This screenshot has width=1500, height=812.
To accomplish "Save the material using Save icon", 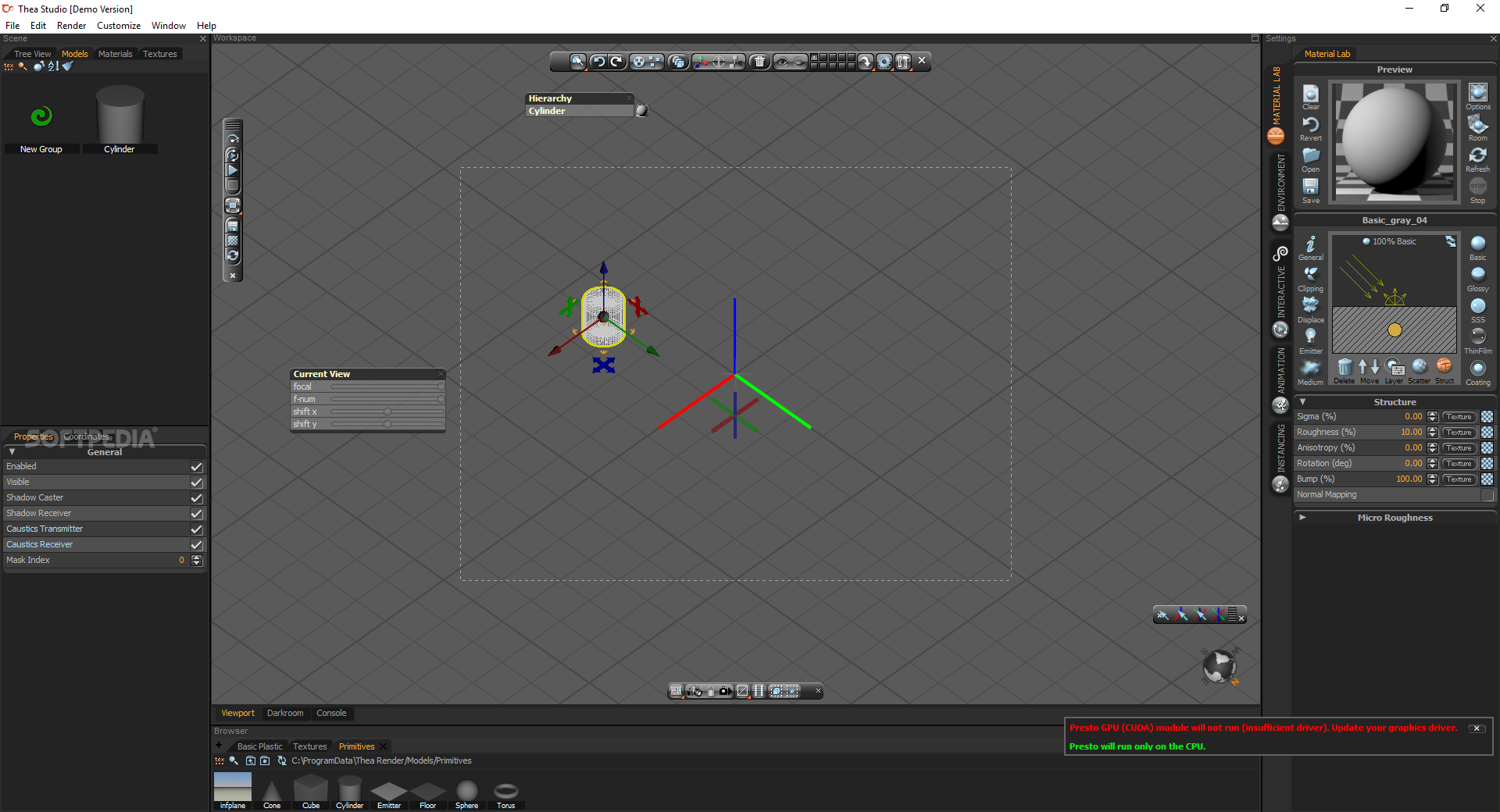I will (1311, 191).
